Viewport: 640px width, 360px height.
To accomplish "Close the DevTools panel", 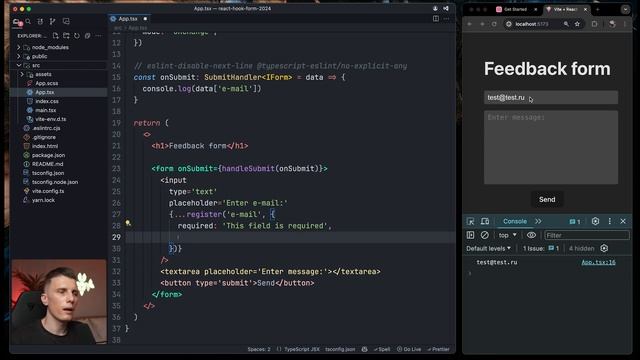I will [x=623, y=221].
